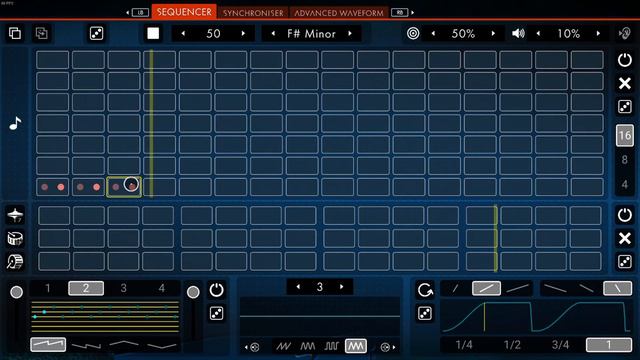Click the RB shoulder button indicator
The image size is (640, 360).
coord(399,13)
